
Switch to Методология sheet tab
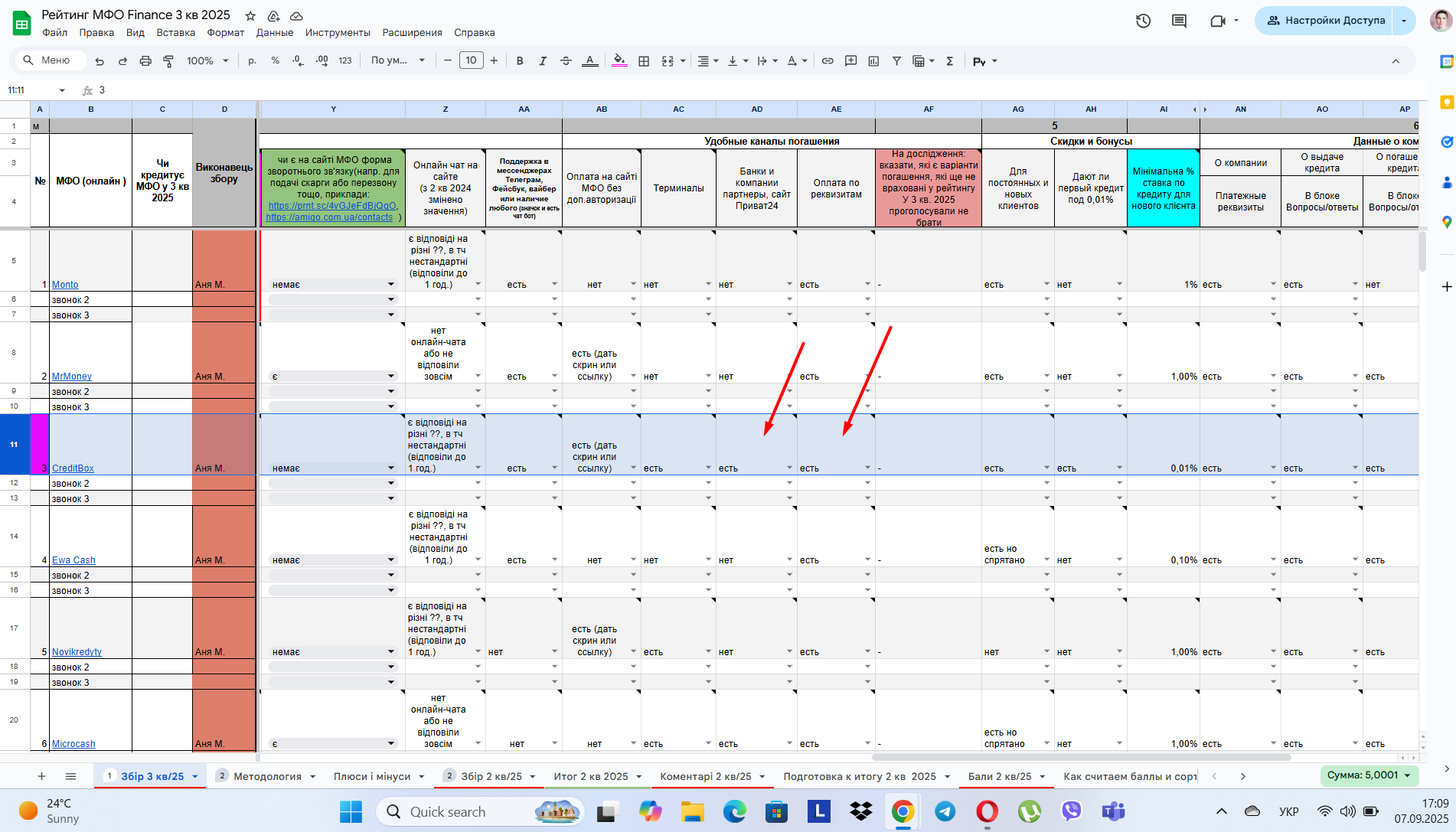[x=267, y=776]
